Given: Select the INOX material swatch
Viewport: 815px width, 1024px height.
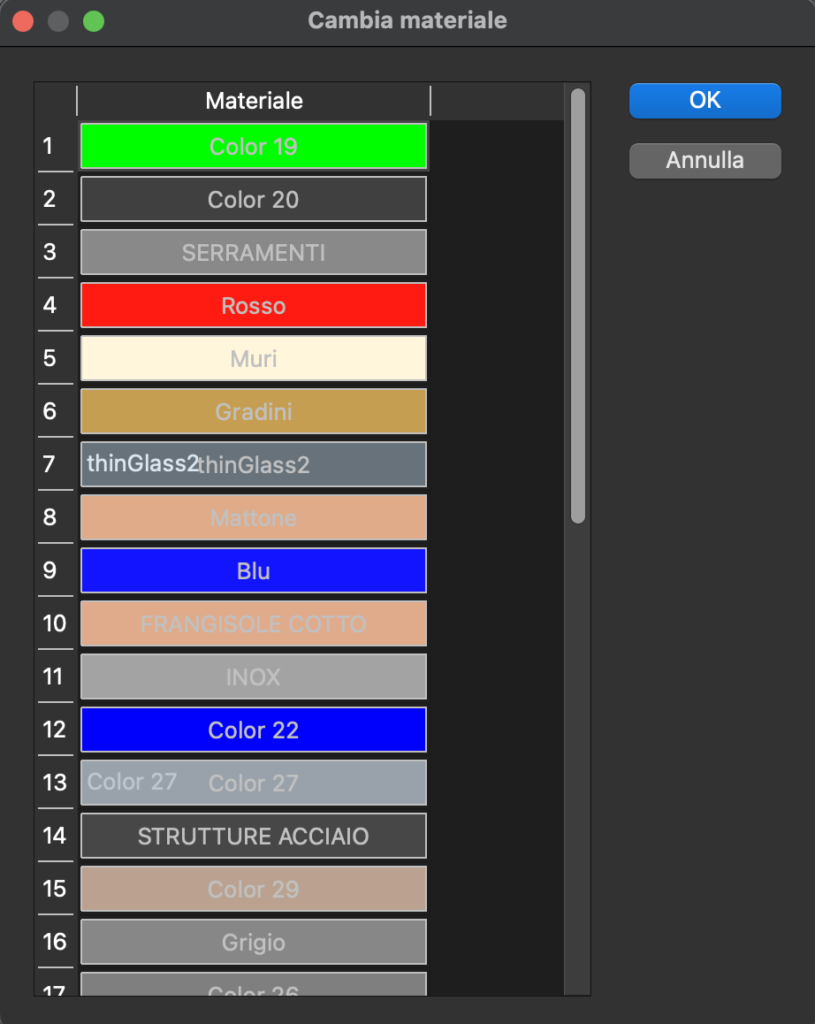Looking at the screenshot, I should [x=253, y=677].
